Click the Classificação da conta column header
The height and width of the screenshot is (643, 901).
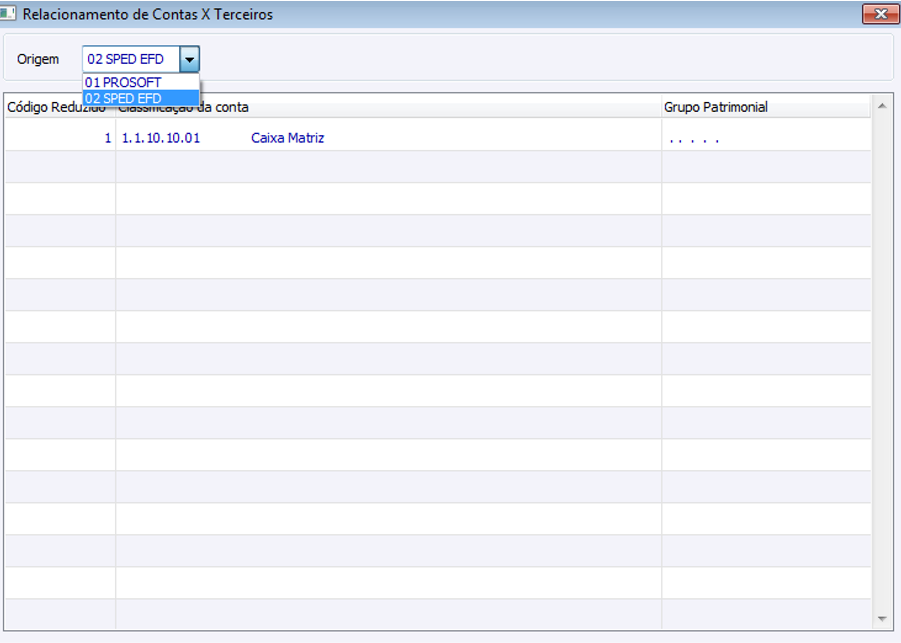(388, 107)
